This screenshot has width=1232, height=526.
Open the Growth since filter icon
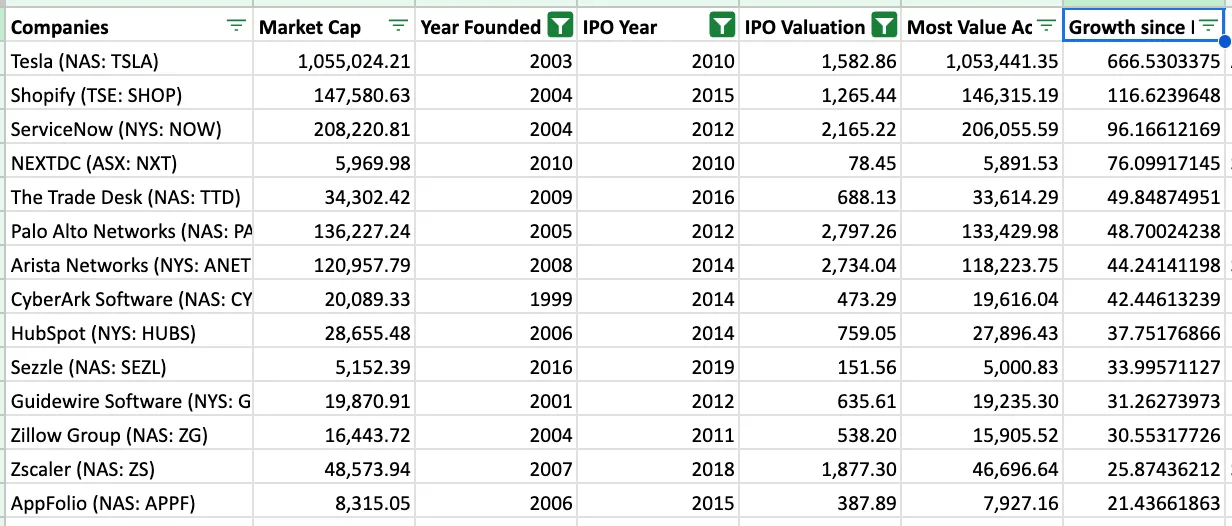pyautogui.click(x=1208, y=27)
